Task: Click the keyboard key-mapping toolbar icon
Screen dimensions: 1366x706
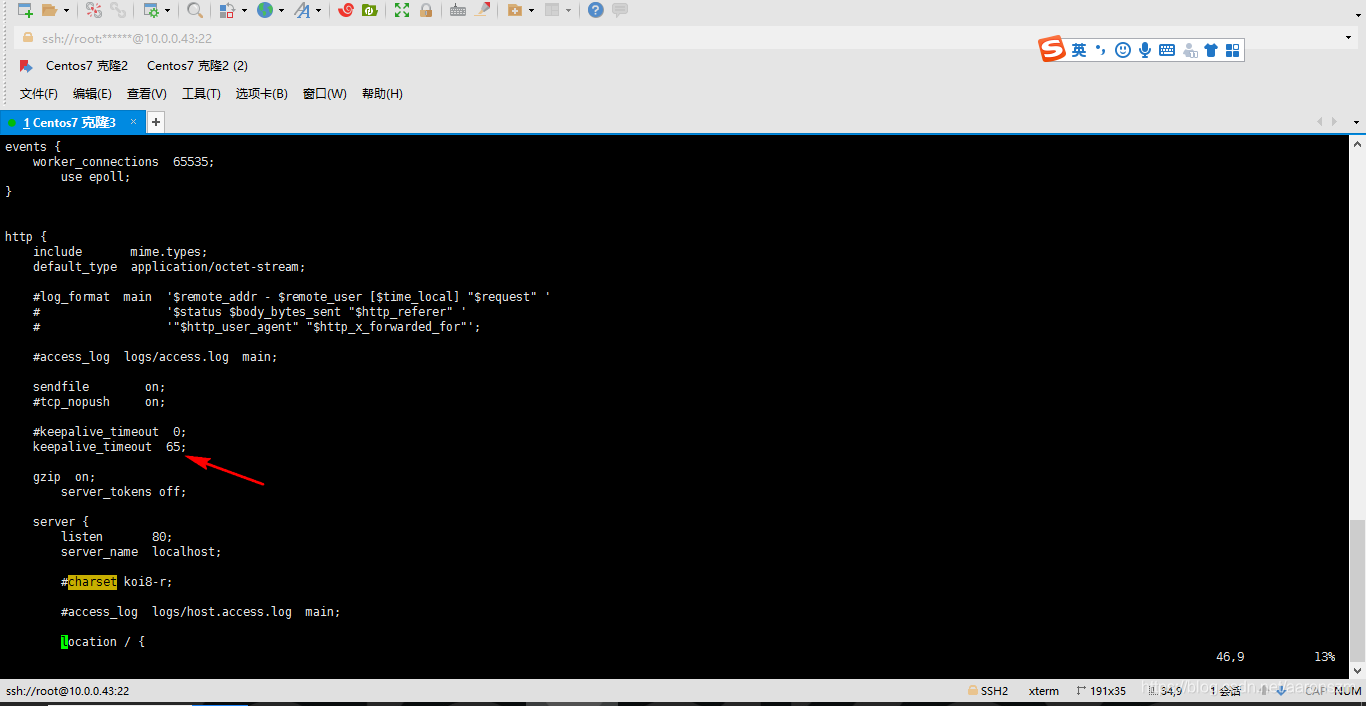Action: point(458,10)
